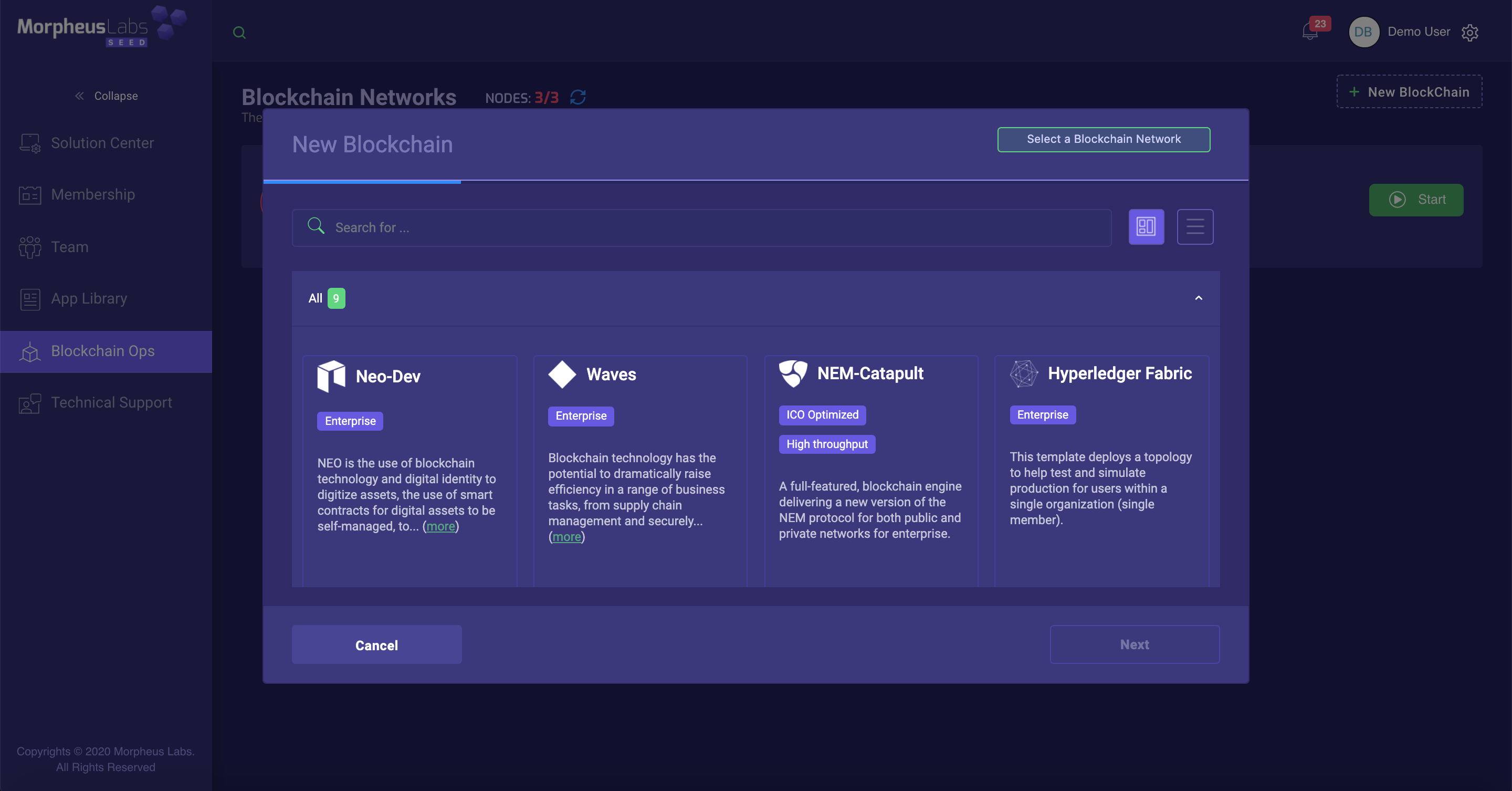Expand Neo-Dev description with more link
The width and height of the screenshot is (1512, 791).
tap(440, 526)
